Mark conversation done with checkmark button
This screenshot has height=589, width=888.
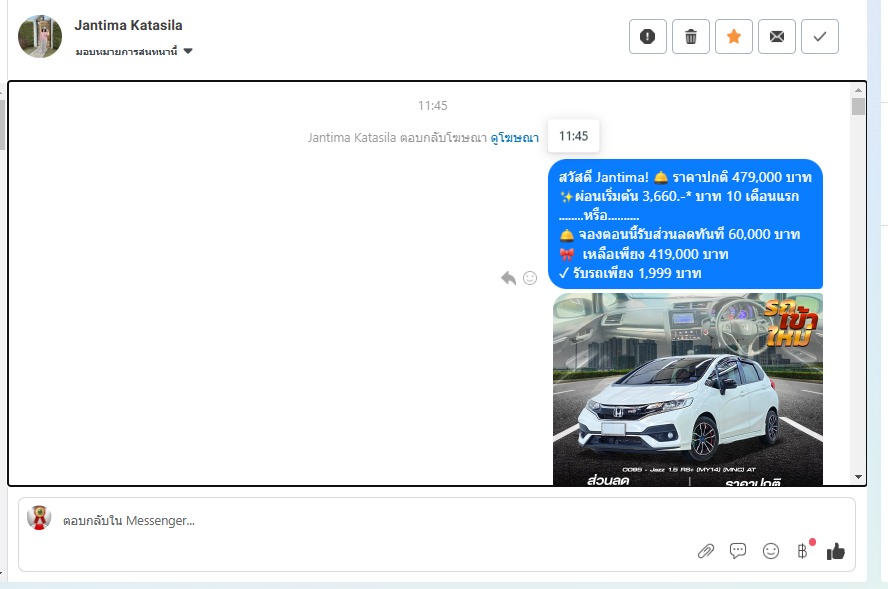819,37
